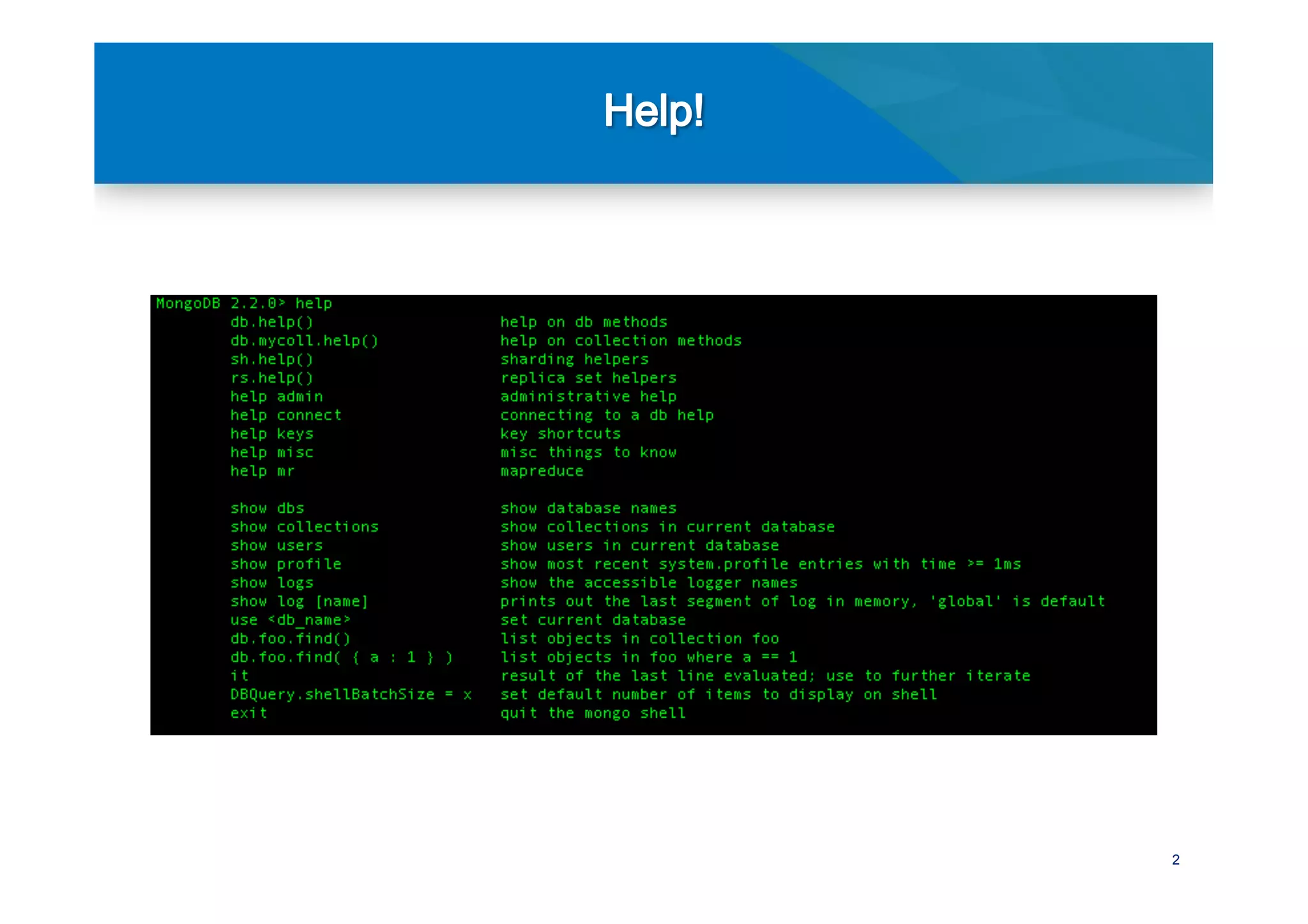The height and width of the screenshot is (924, 1308).
Task: Click 'quit the mongo shell' description
Action: [x=593, y=713]
